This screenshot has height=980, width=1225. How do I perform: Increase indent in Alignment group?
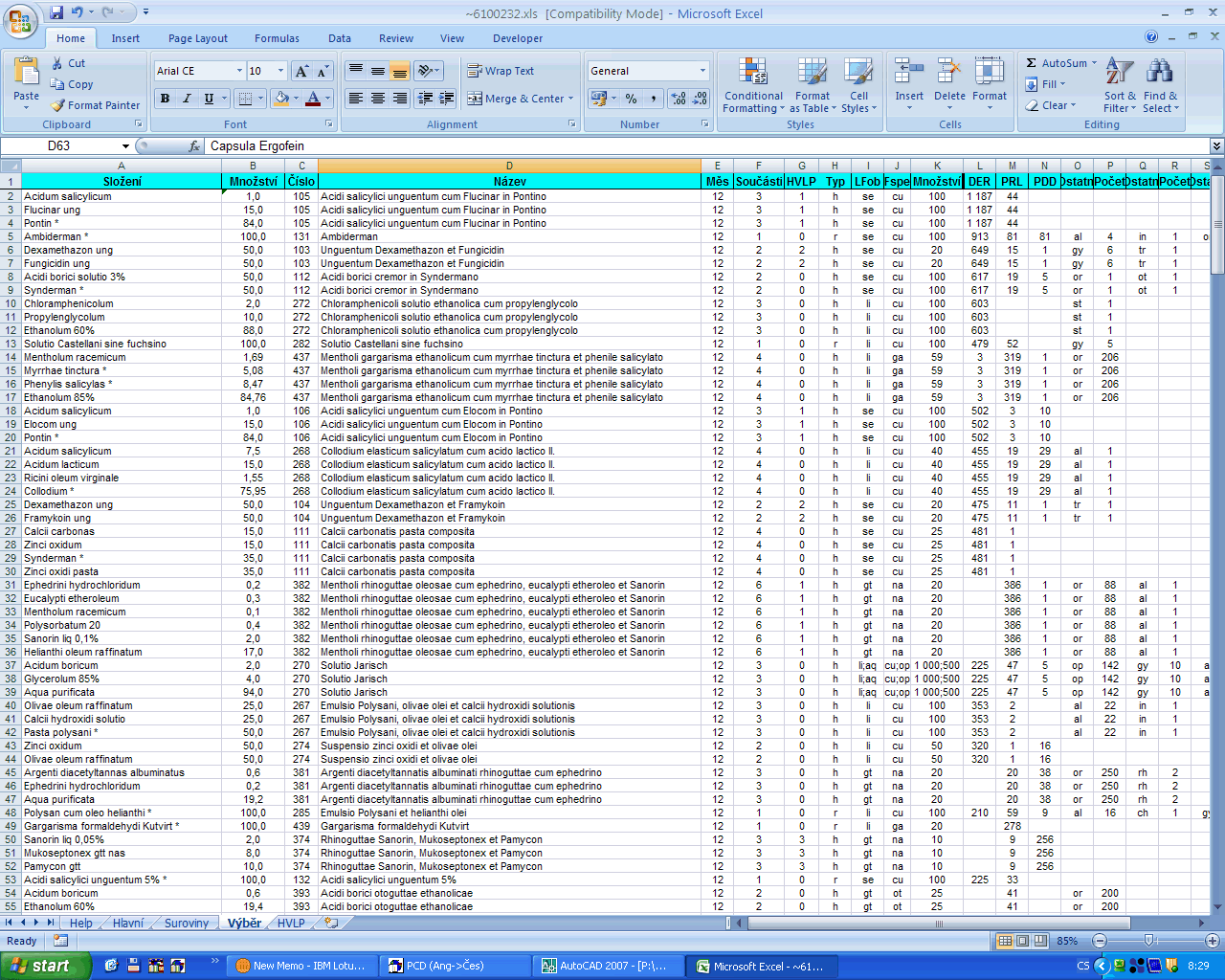[x=447, y=99]
